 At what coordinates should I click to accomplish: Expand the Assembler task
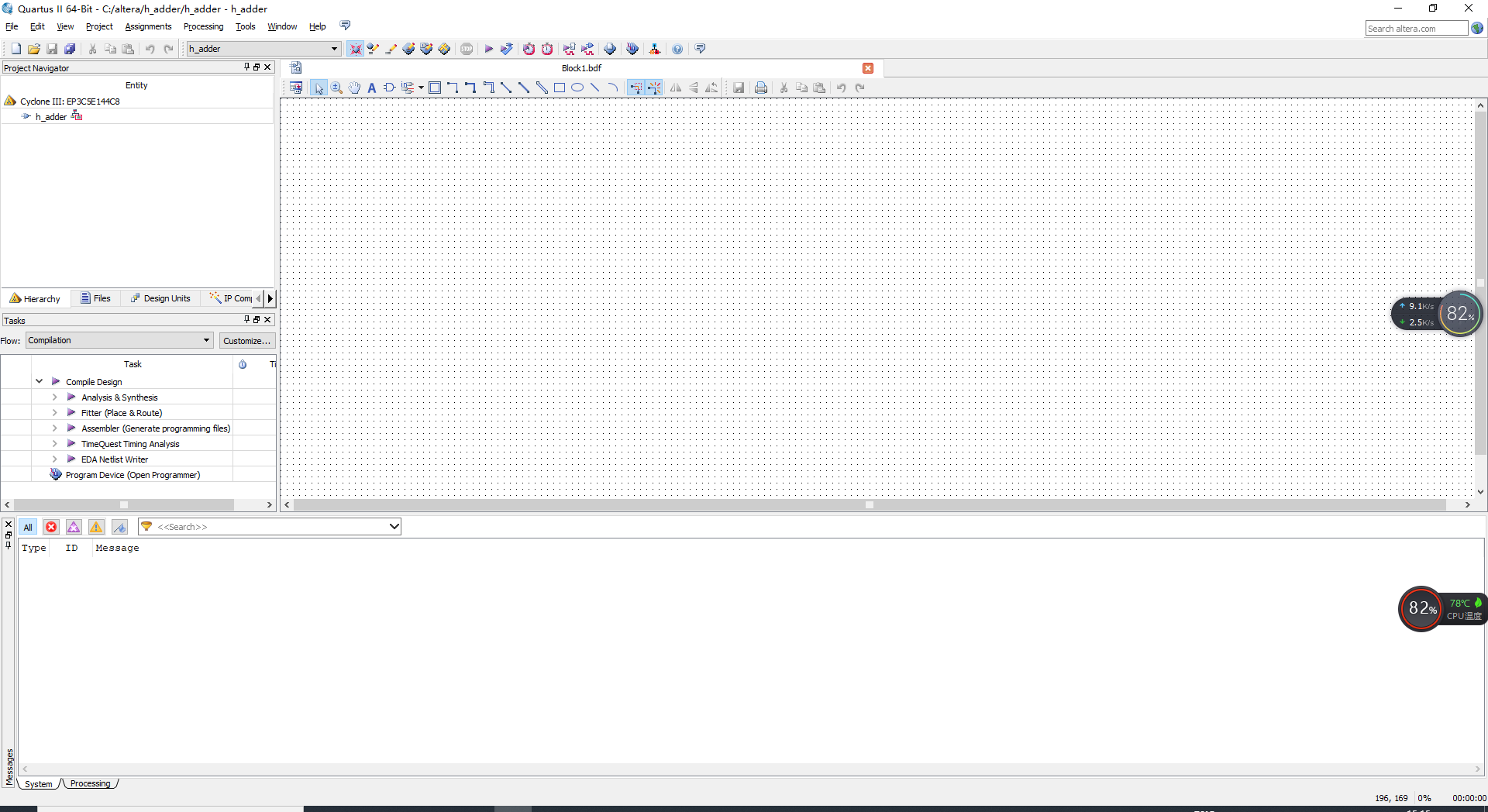point(54,428)
